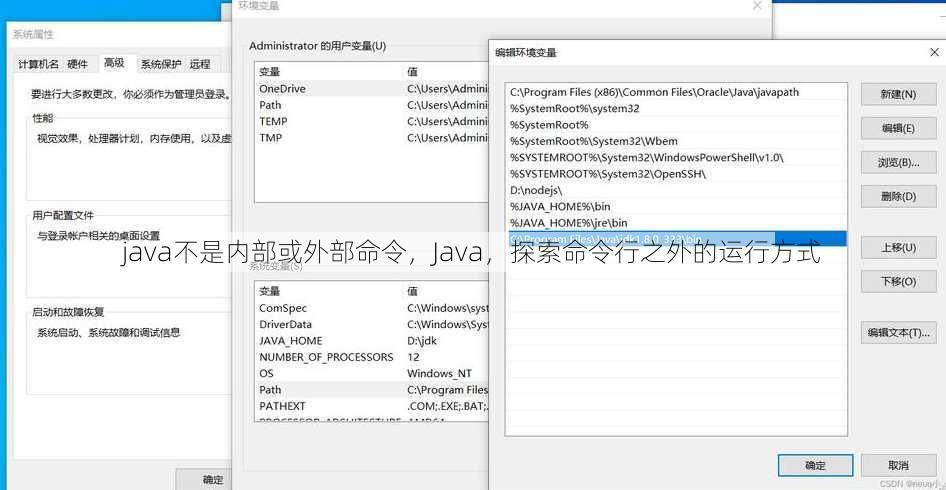Click the 删除(D) button

(x=898, y=197)
